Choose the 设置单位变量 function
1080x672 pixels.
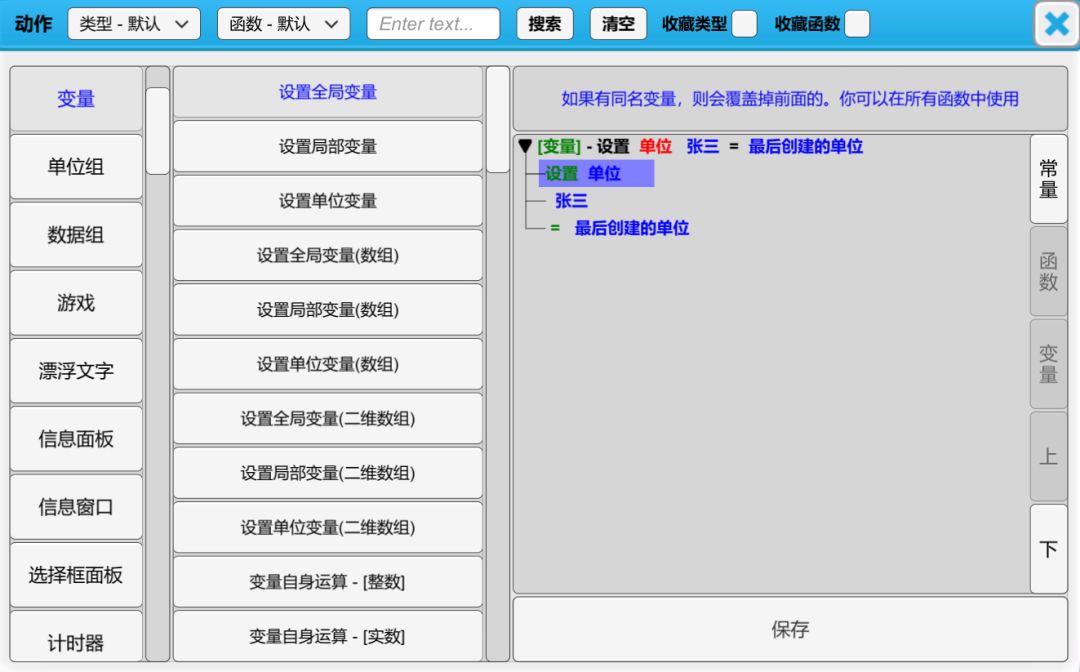pos(328,201)
